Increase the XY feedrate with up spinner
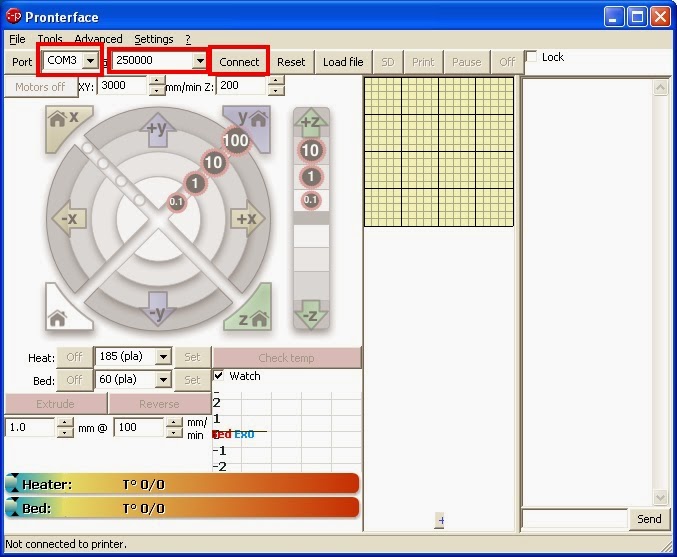This screenshot has width=677, height=557. click(x=157, y=81)
